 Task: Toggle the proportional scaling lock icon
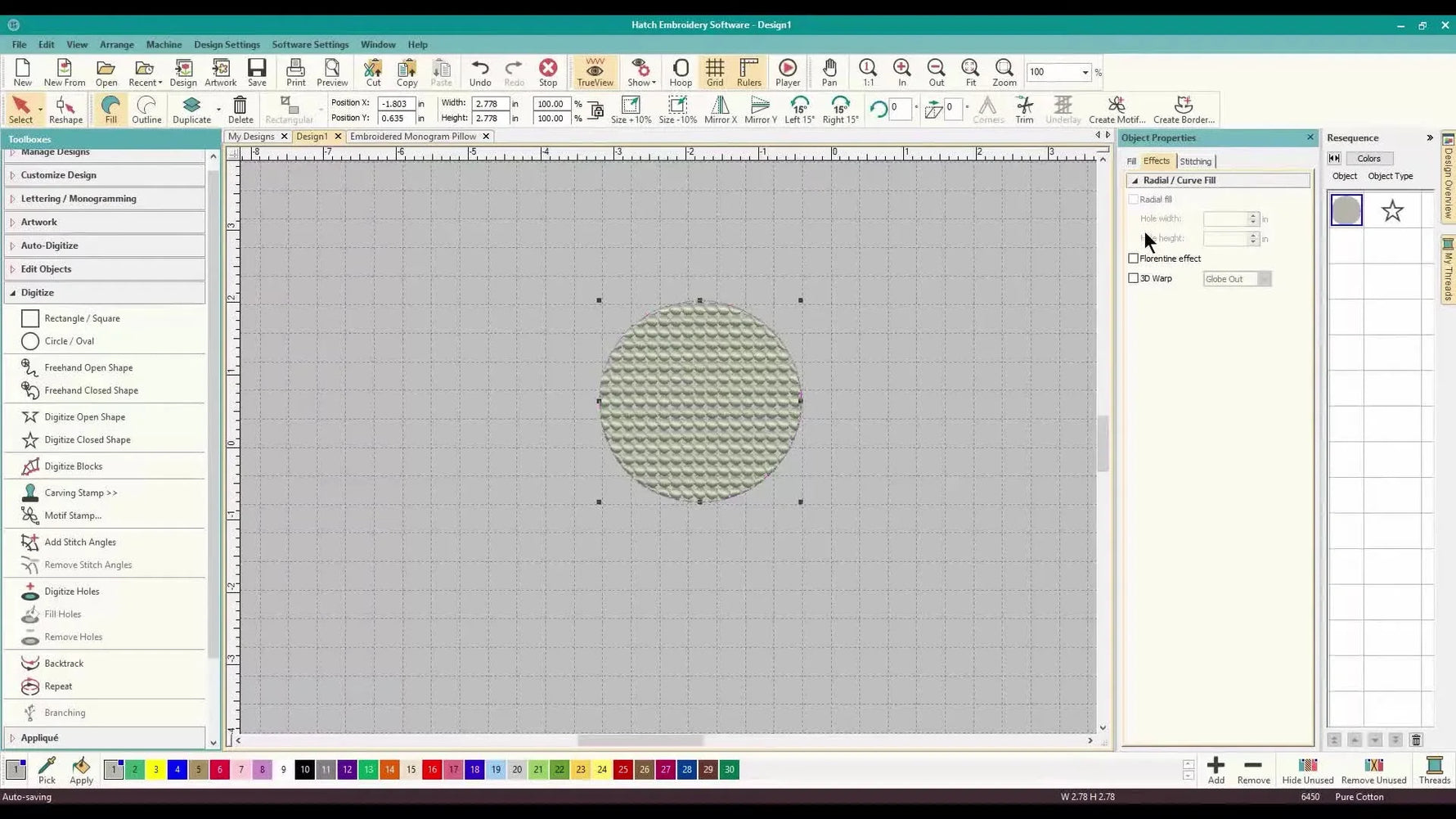(x=595, y=110)
